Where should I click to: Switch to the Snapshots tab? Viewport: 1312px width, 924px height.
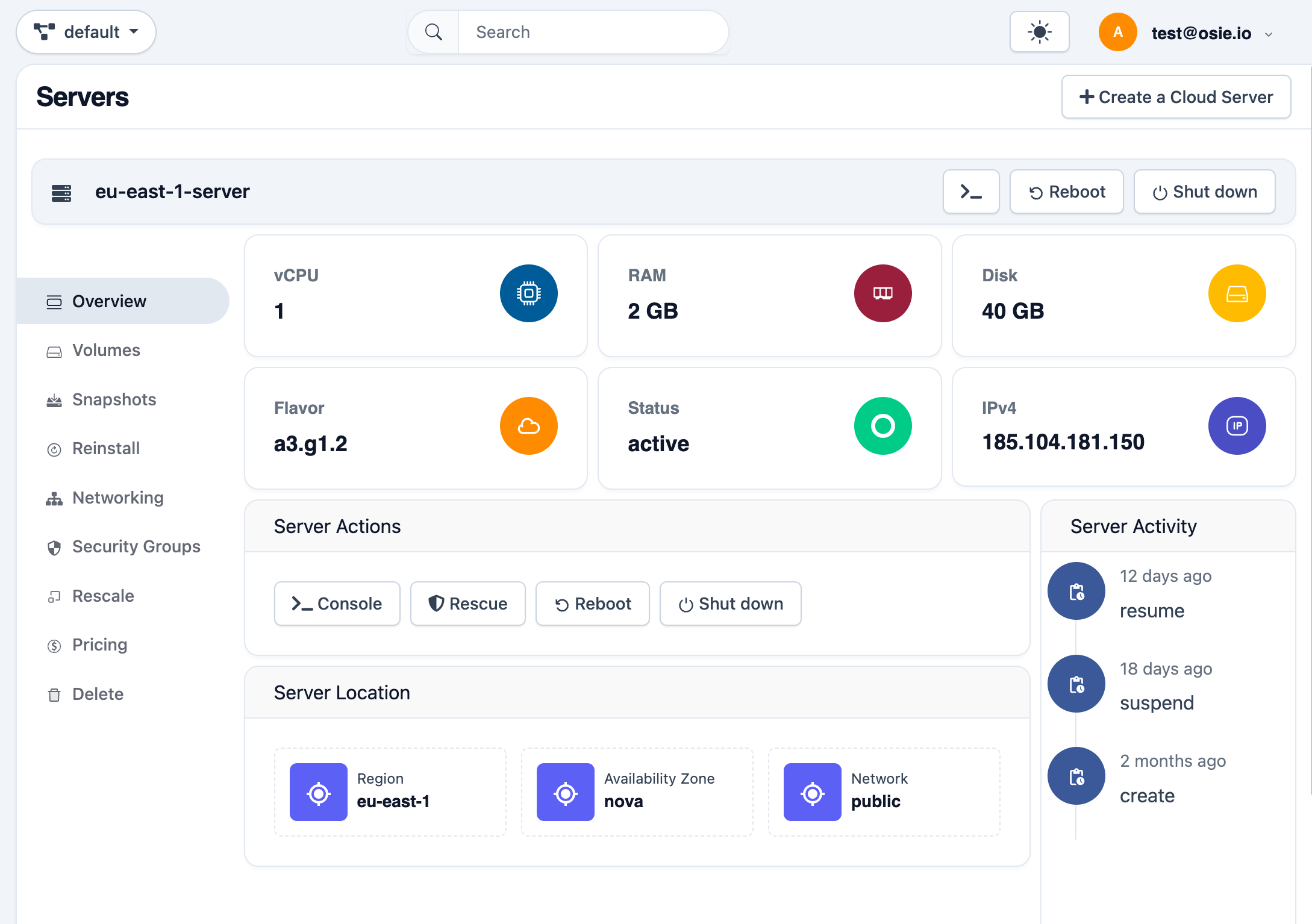[114, 399]
